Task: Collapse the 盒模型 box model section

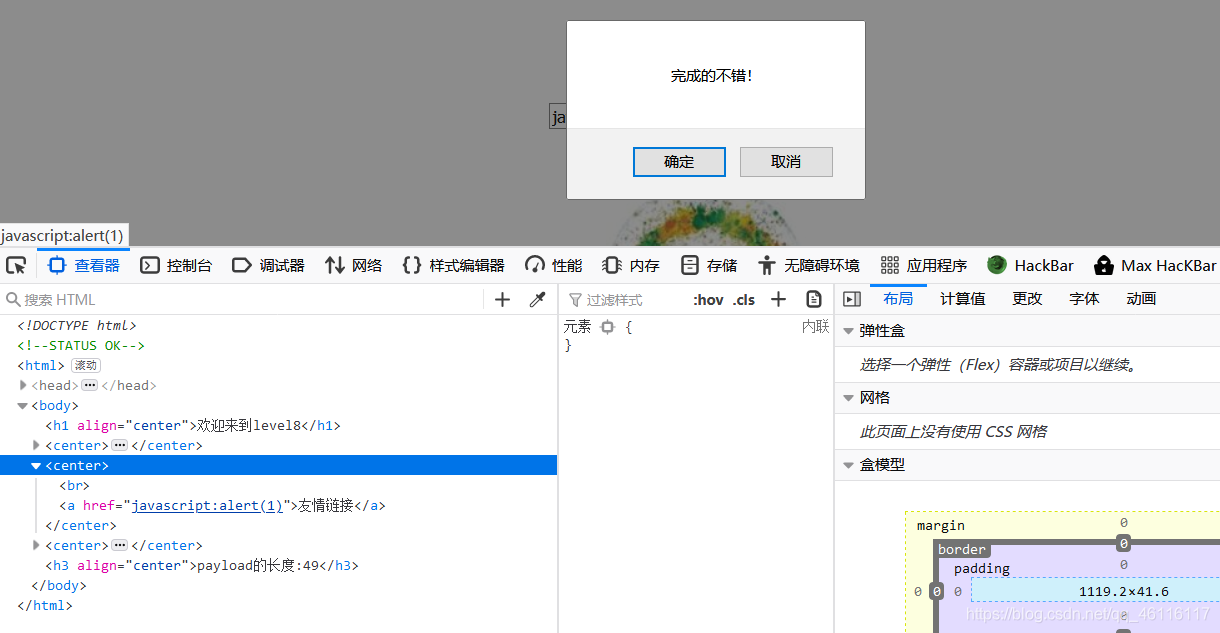Action: point(849,465)
